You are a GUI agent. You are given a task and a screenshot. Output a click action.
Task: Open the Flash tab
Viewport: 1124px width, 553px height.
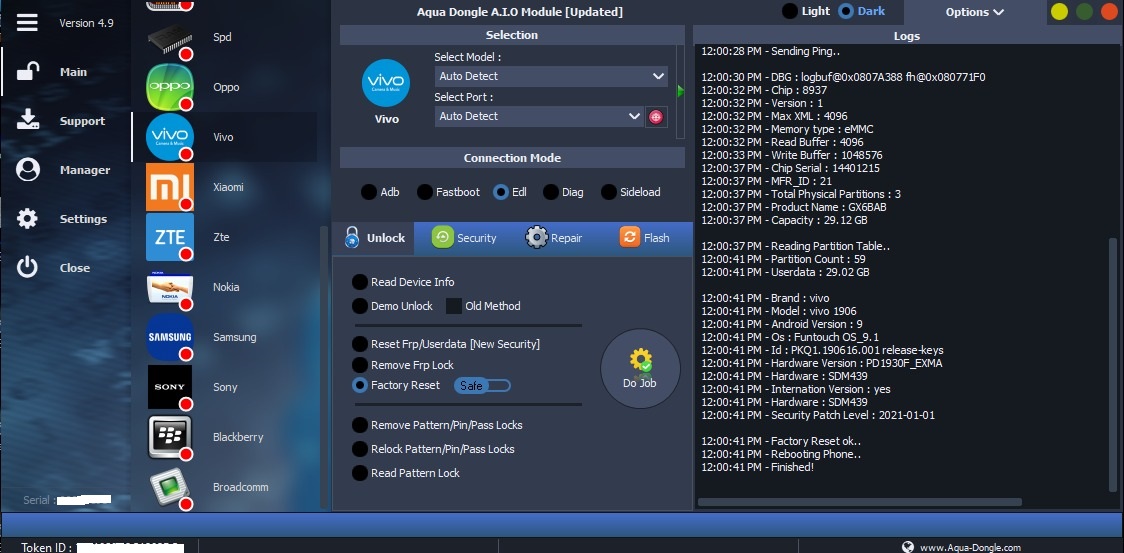(644, 238)
